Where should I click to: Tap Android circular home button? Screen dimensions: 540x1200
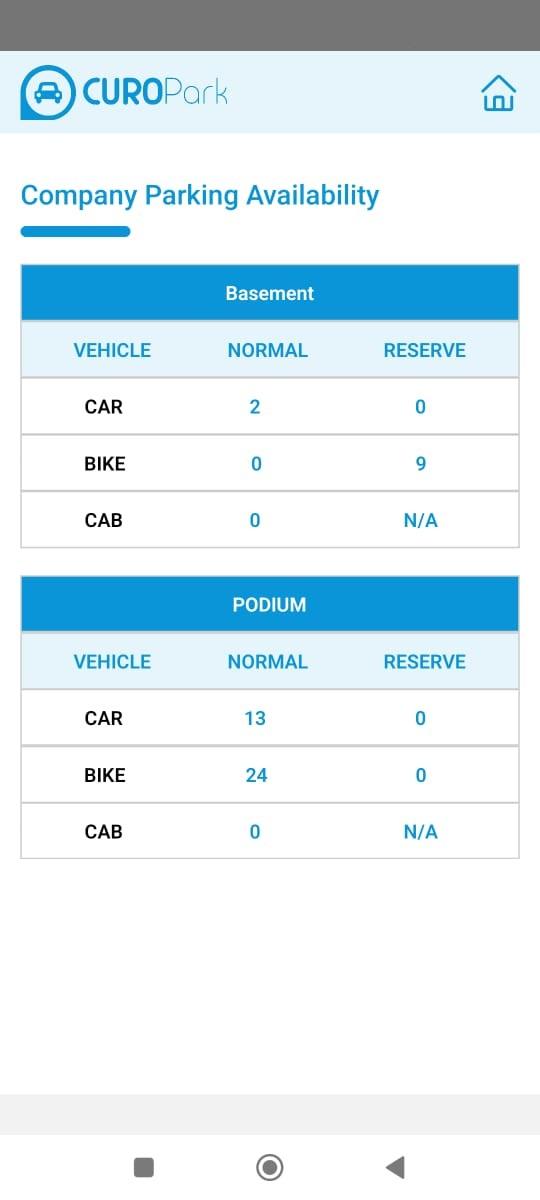pyautogui.click(x=270, y=1167)
